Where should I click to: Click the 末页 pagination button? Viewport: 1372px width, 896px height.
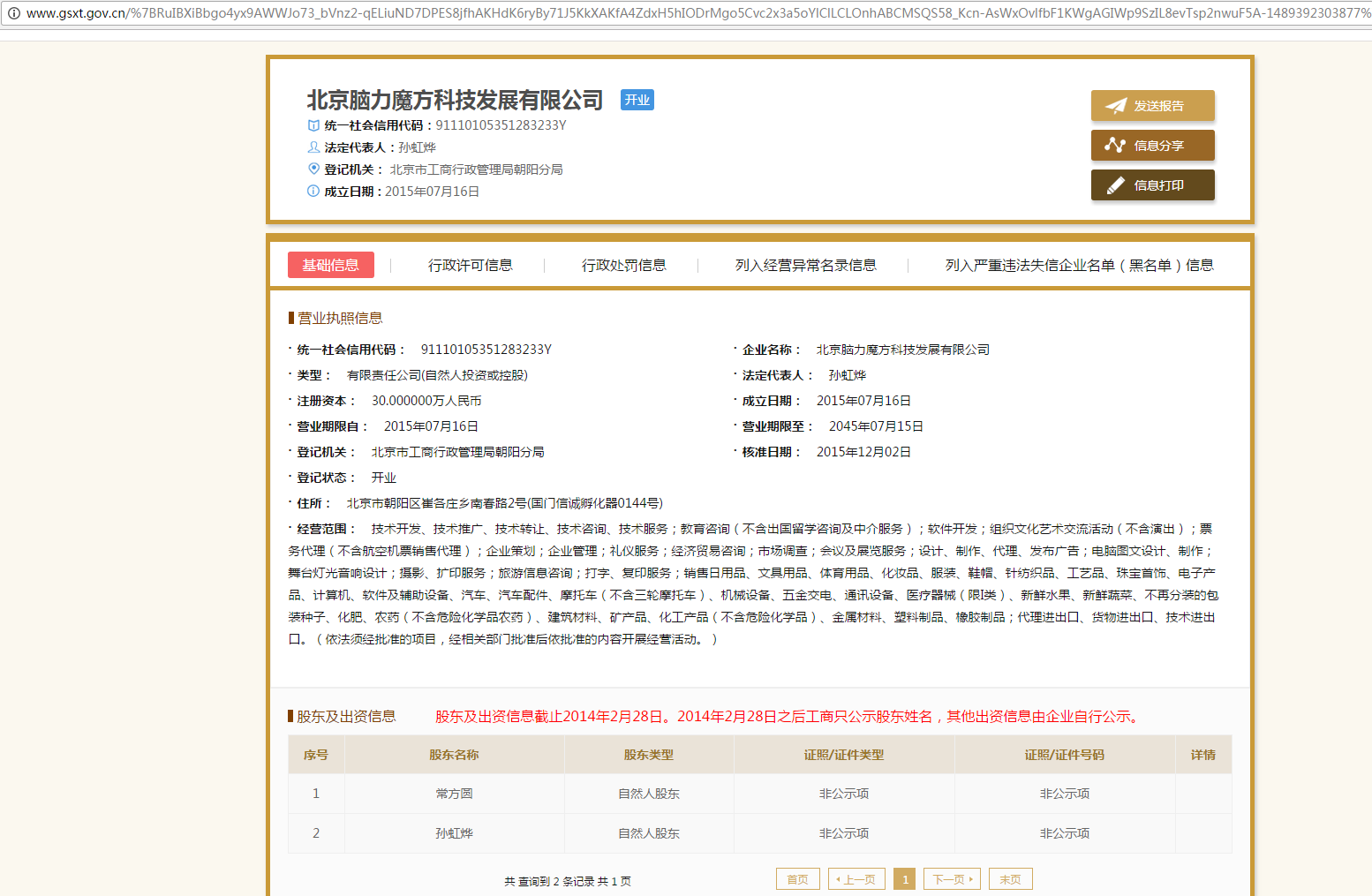pos(1010,878)
